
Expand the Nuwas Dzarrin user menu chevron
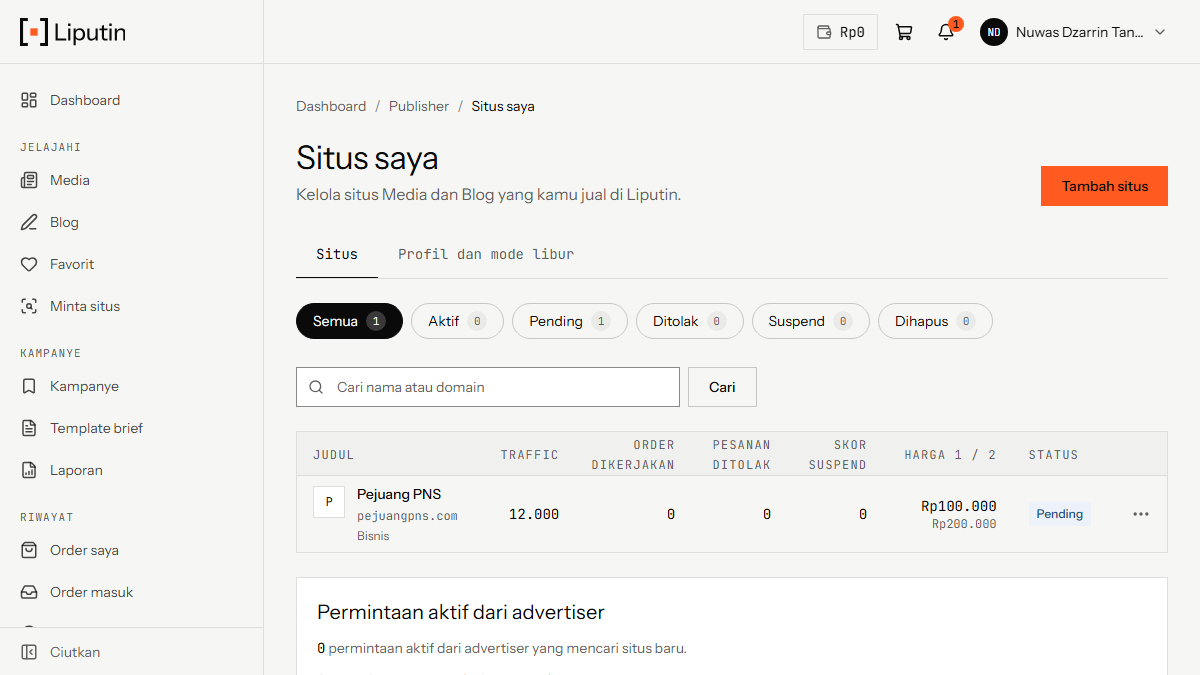[1160, 32]
